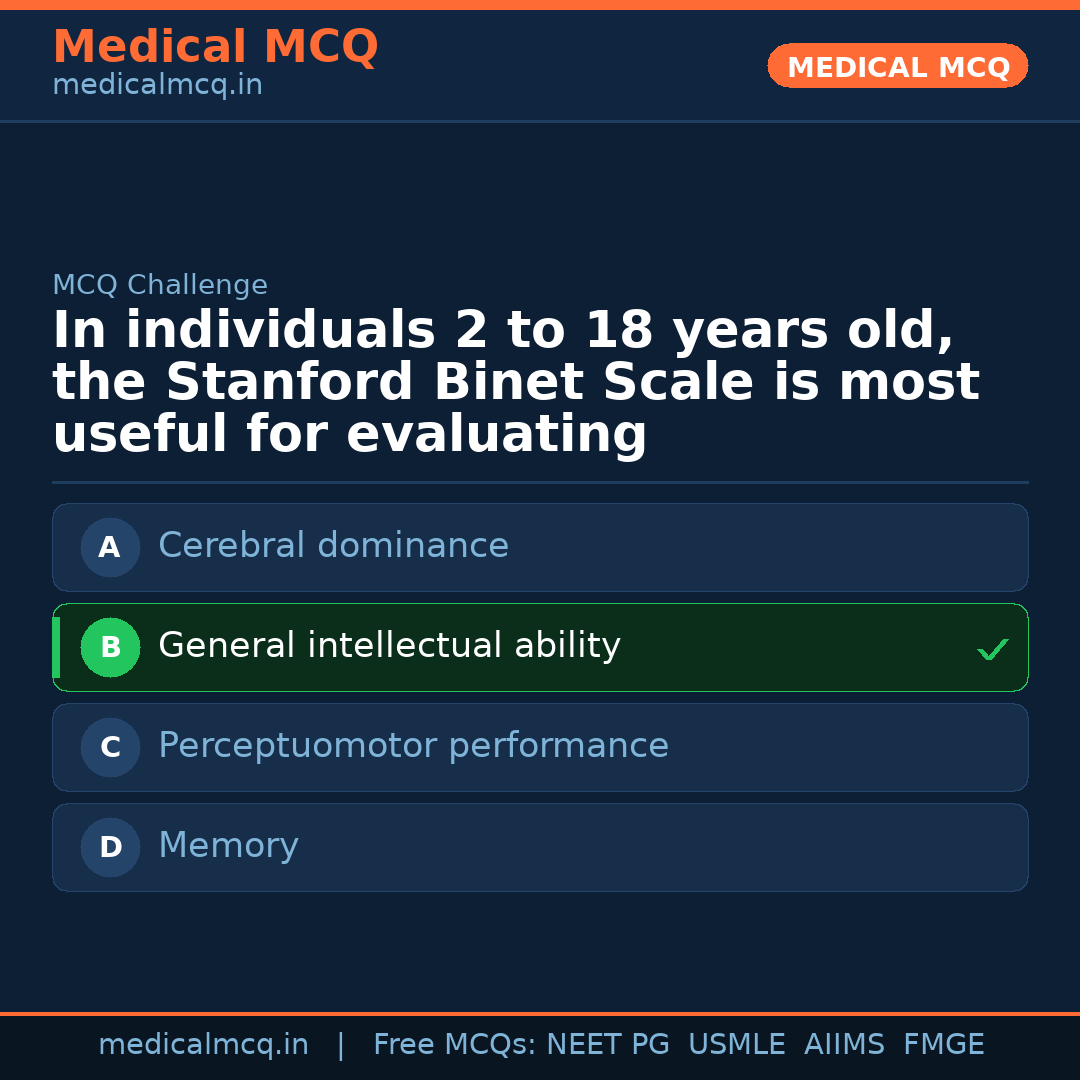The height and width of the screenshot is (1080, 1080).
Task: Click the green checkmark on the correct answer
Action: pyautogui.click(x=992, y=650)
